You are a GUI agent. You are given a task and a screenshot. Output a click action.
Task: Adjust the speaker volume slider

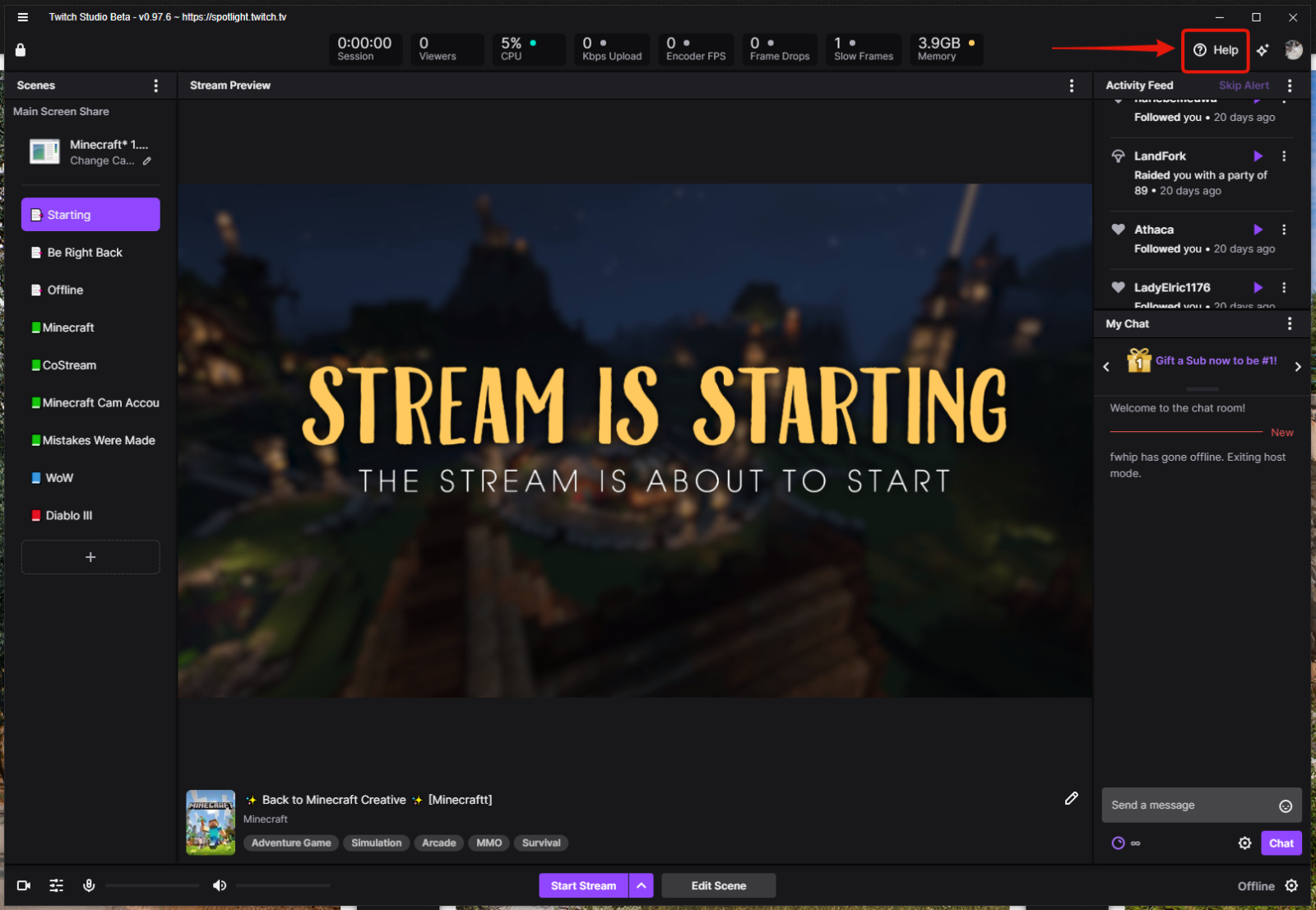click(283, 886)
